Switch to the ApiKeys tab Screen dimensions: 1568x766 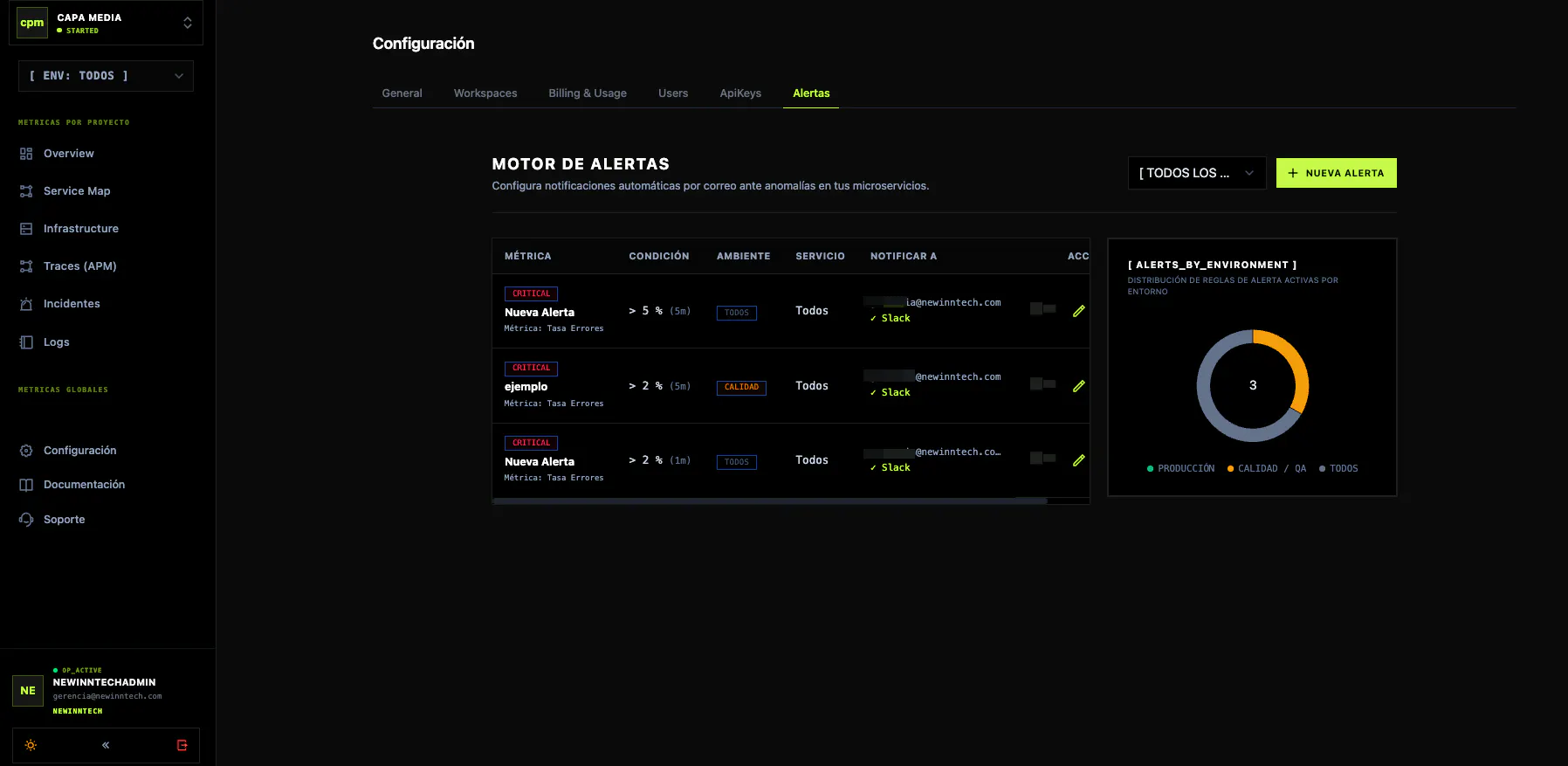pos(740,93)
